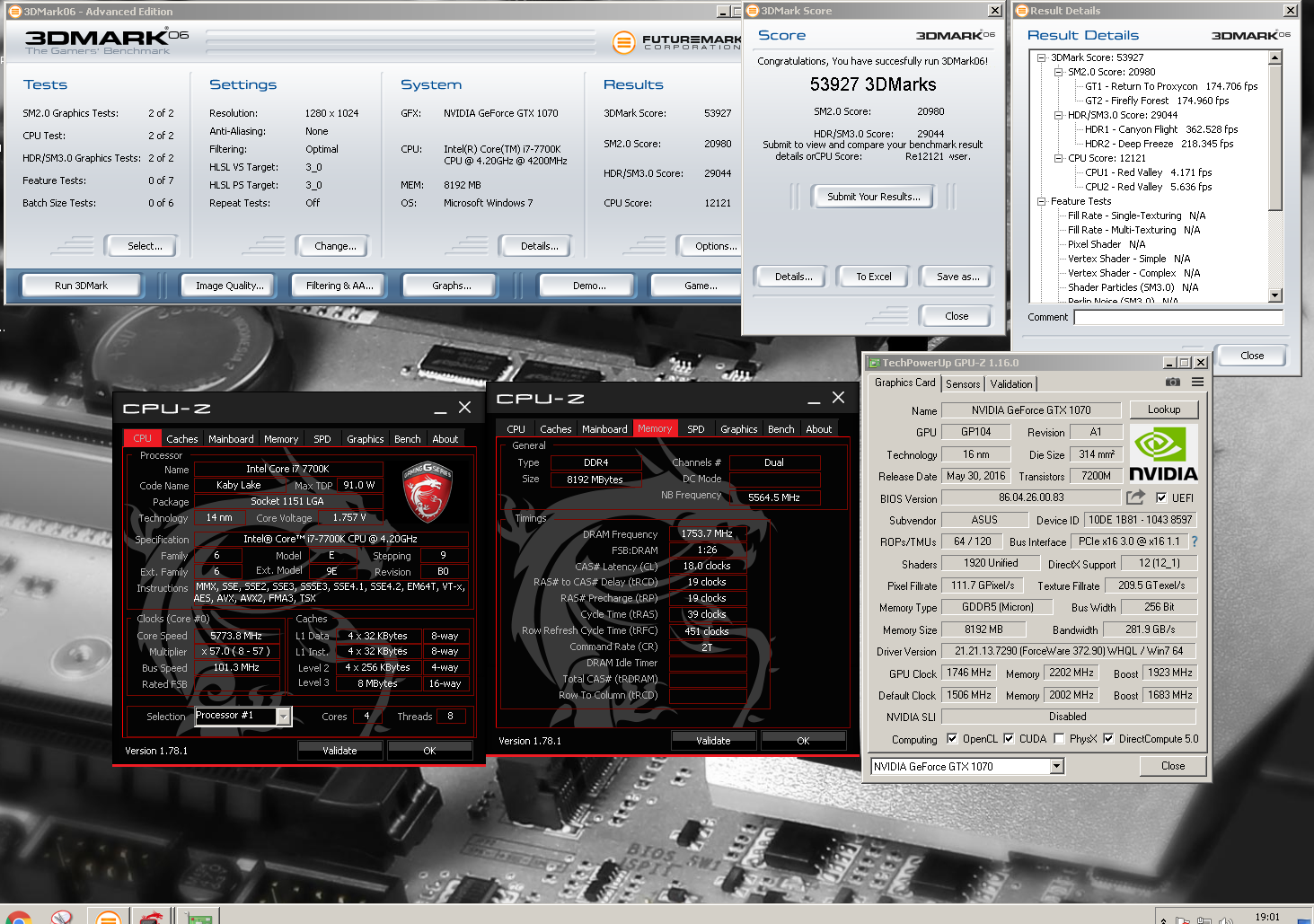The width and height of the screenshot is (1314, 924).
Task: Click the GPU-Z title bar icon
Action: [873, 363]
